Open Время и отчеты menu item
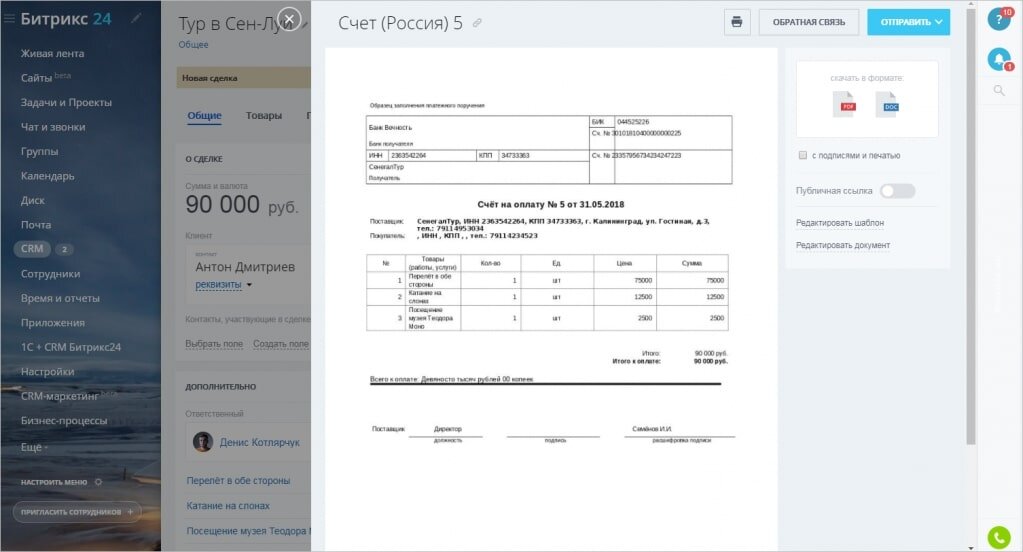The height and width of the screenshot is (552, 1023). [60, 298]
